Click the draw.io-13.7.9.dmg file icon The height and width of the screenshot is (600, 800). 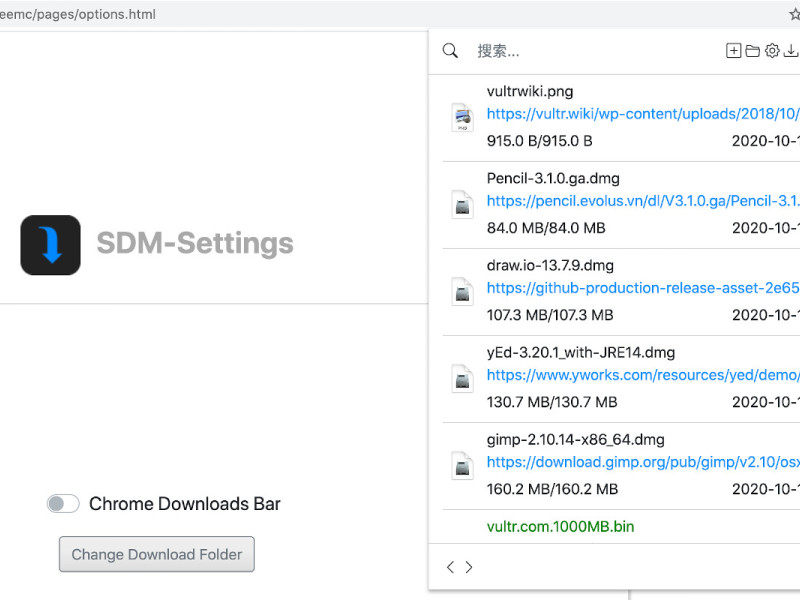click(x=462, y=291)
